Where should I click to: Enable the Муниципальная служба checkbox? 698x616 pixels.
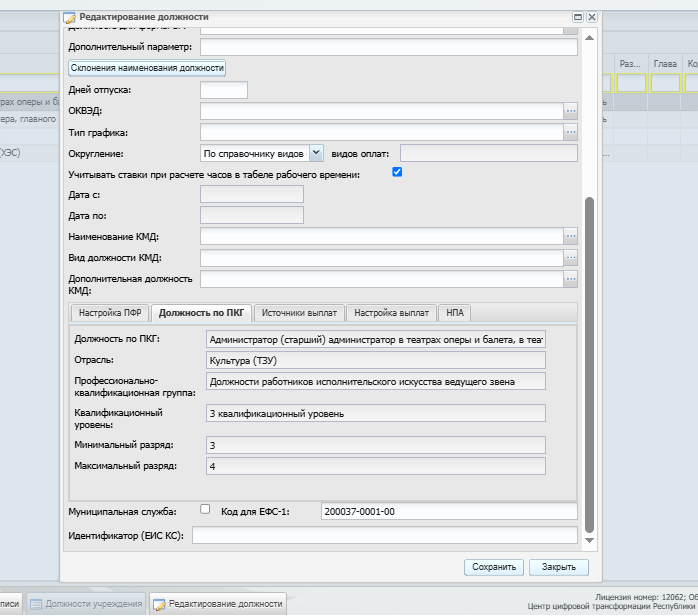pyautogui.click(x=205, y=509)
